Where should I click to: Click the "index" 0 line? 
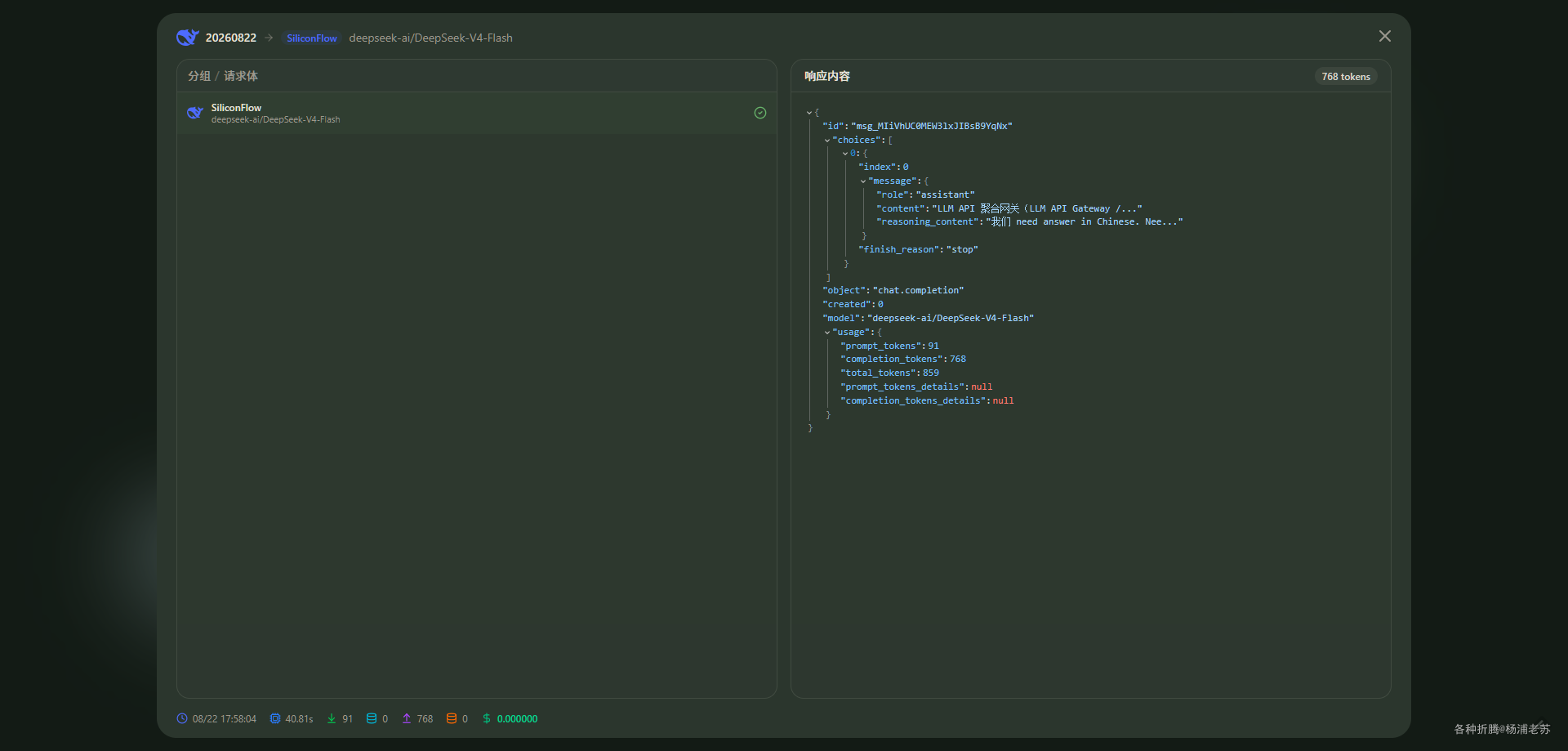(x=883, y=167)
